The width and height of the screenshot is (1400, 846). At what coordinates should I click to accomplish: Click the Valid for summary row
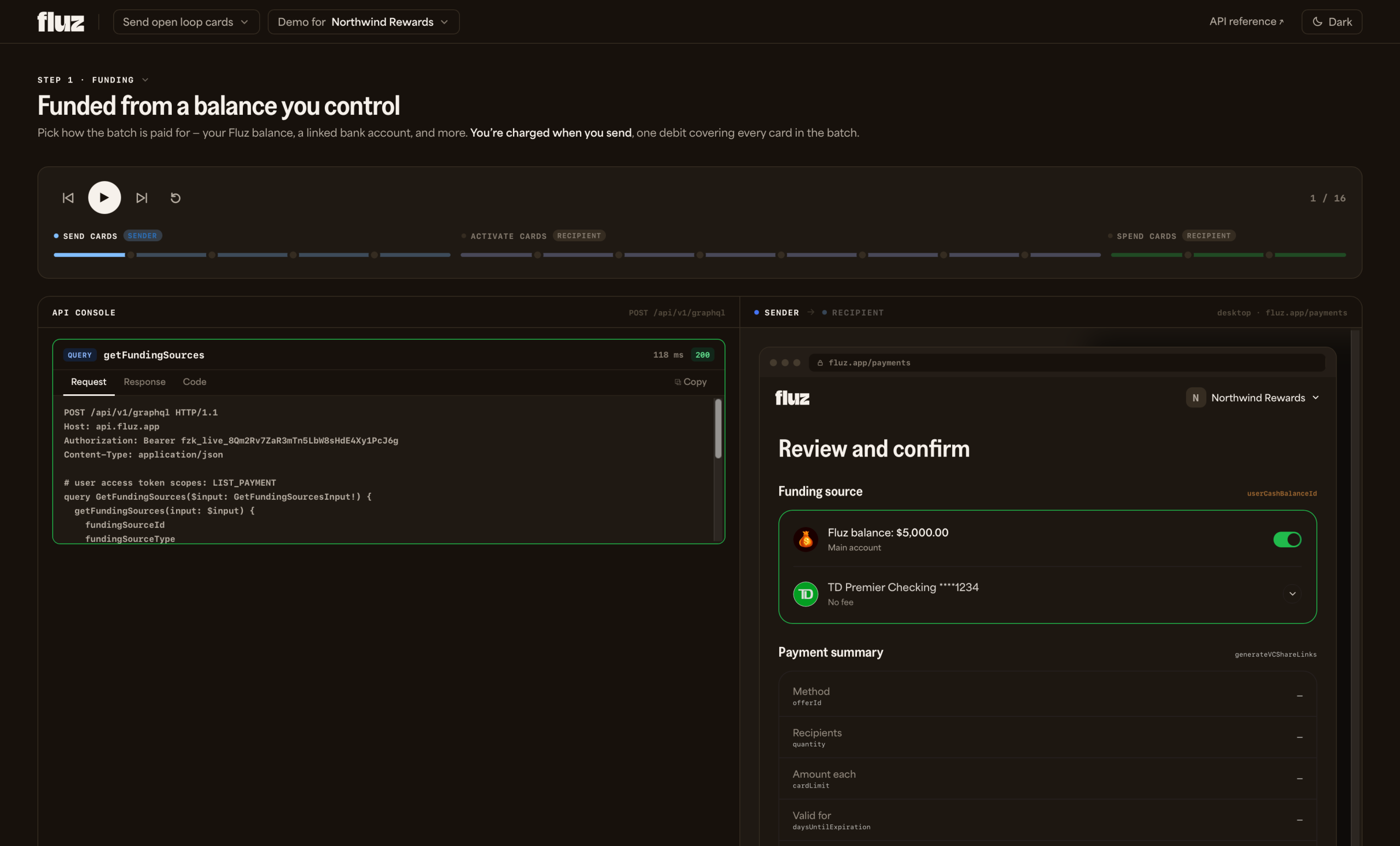tap(1047, 820)
